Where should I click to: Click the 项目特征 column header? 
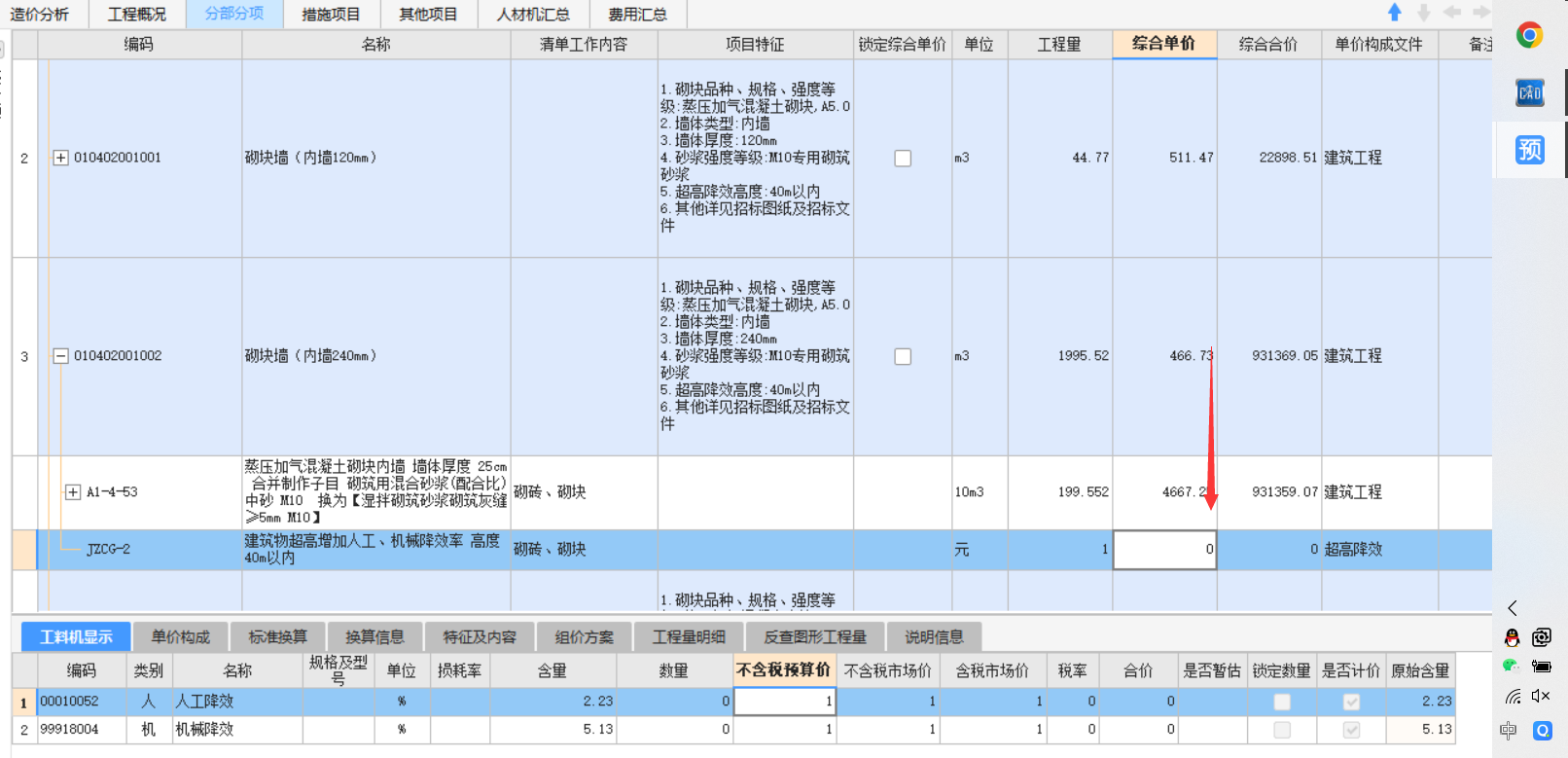coord(755,45)
